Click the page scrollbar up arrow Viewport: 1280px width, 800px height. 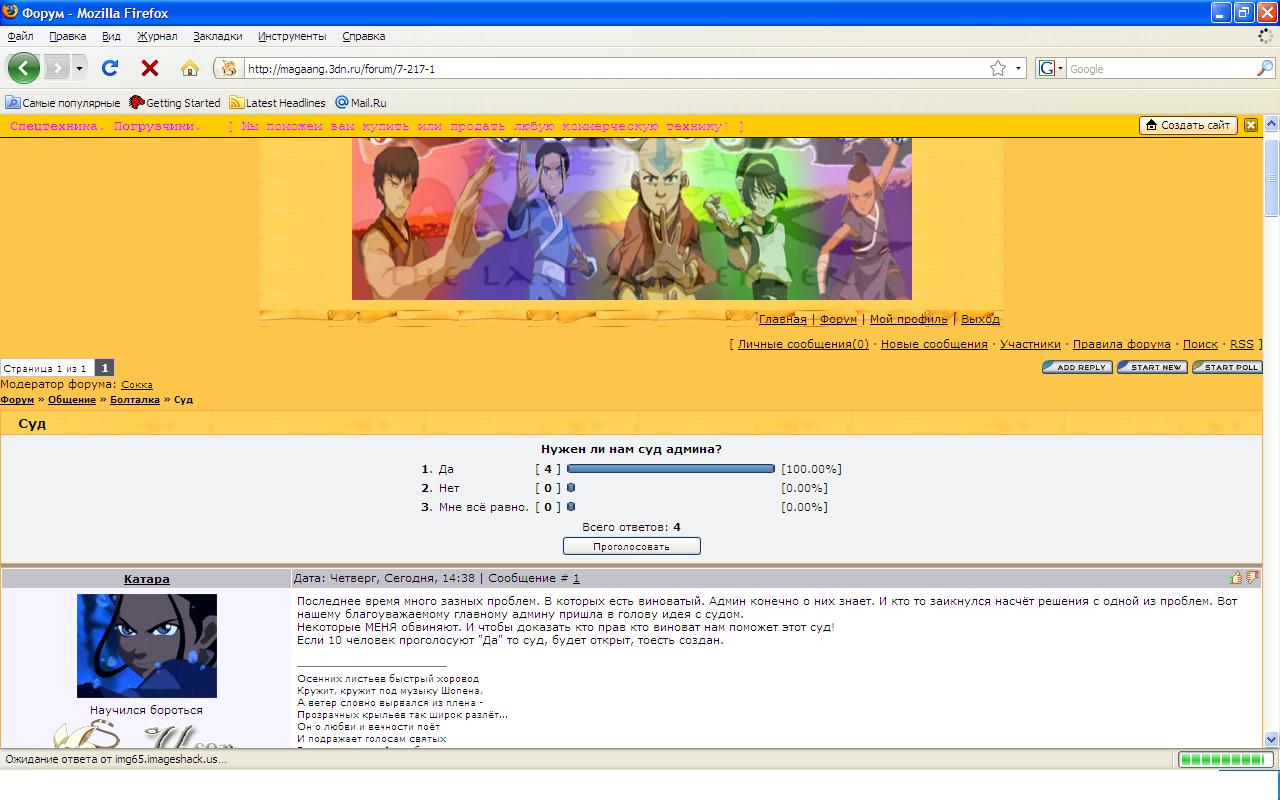click(1271, 124)
